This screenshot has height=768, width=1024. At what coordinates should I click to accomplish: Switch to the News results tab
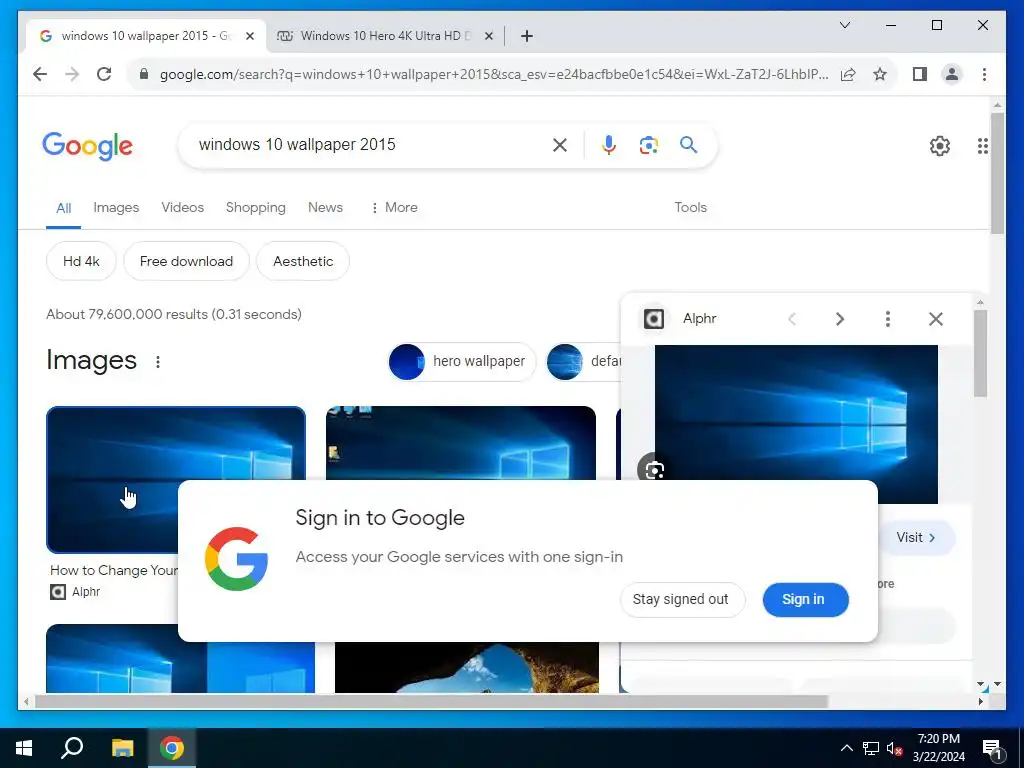click(325, 207)
